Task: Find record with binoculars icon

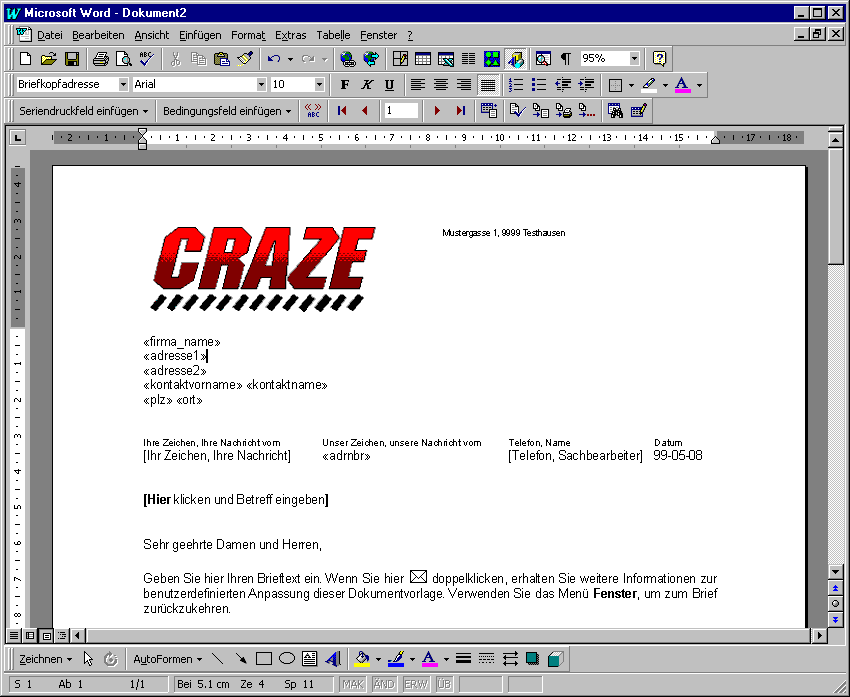Action: tap(615, 111)
